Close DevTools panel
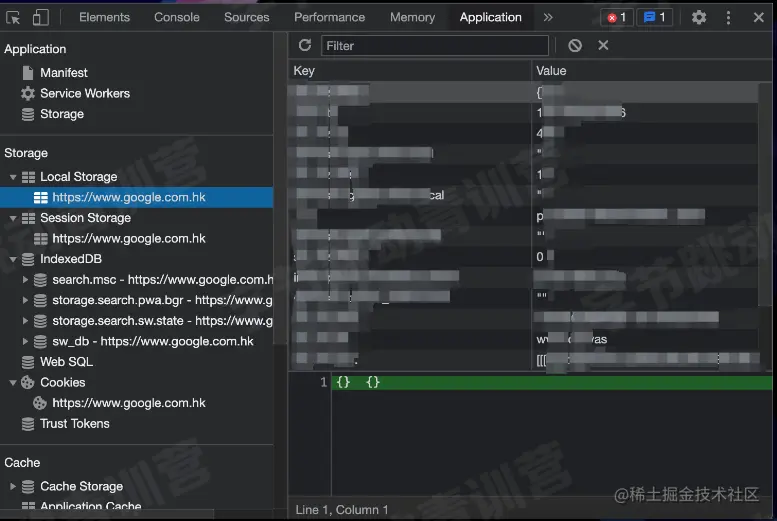777x521 pixels. pos(758,18)
